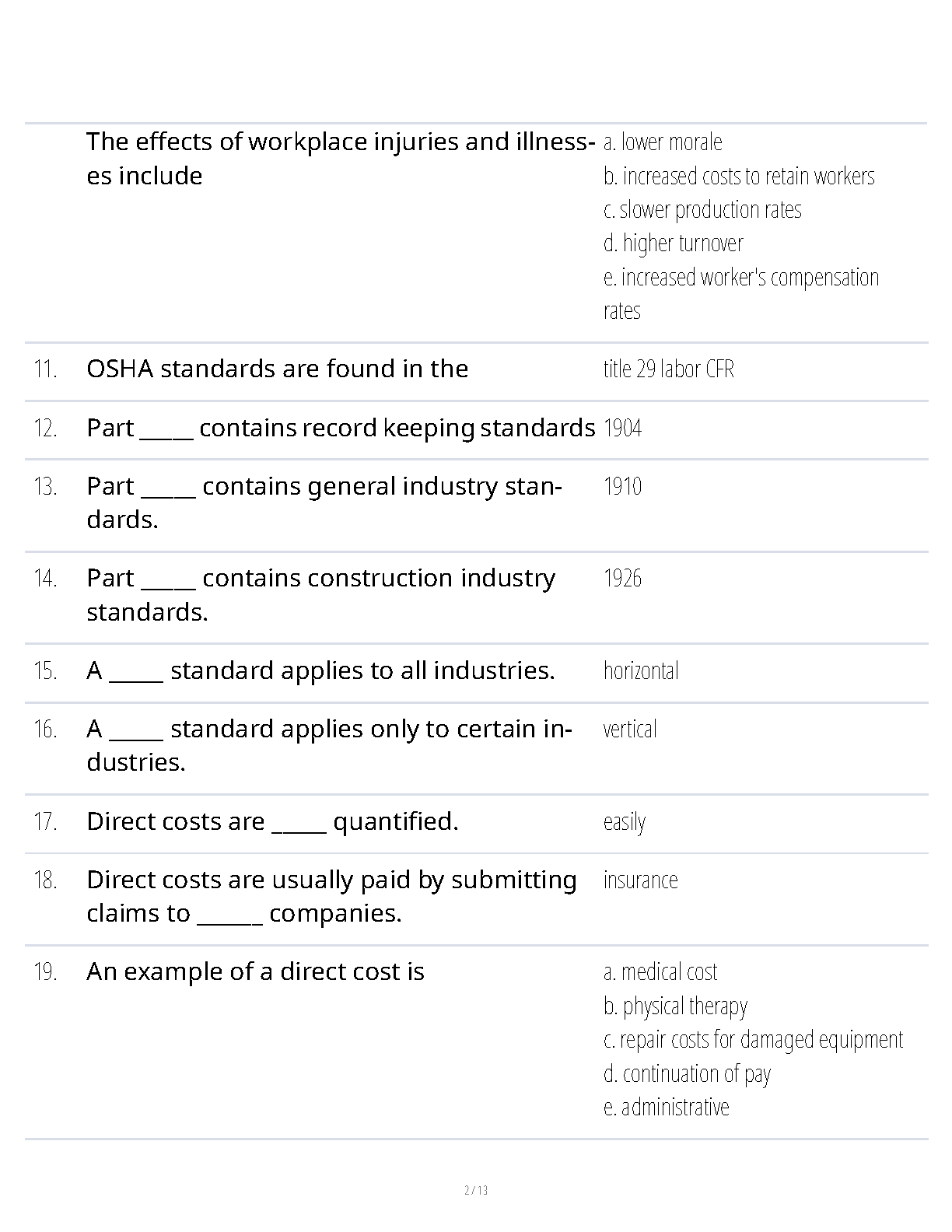Click the page indicator '2 / 13'
This screenshot has height=1232, width=952.
476,1190
